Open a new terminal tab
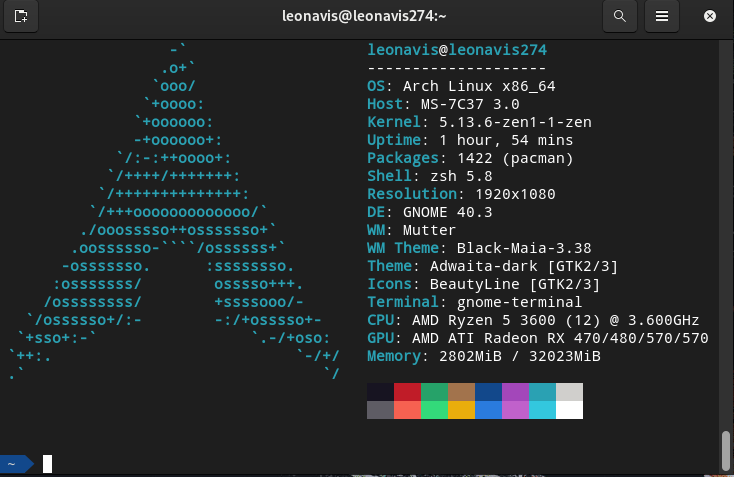The height and width of the screenshot is (477, 734). [21, 16]
